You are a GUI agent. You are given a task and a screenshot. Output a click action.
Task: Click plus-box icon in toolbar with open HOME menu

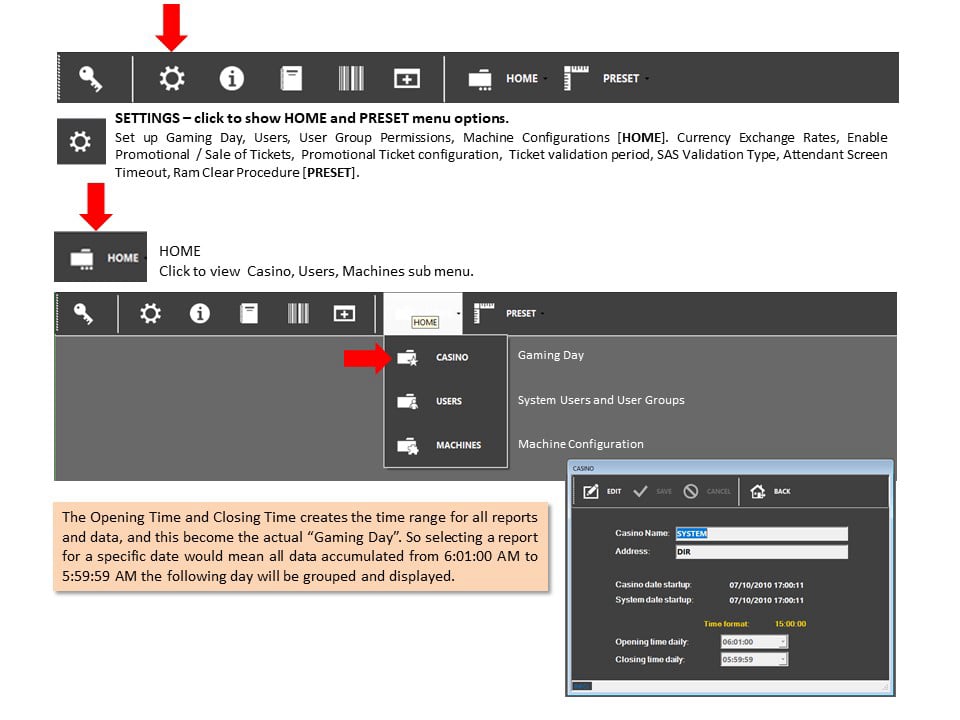point(344,313)
